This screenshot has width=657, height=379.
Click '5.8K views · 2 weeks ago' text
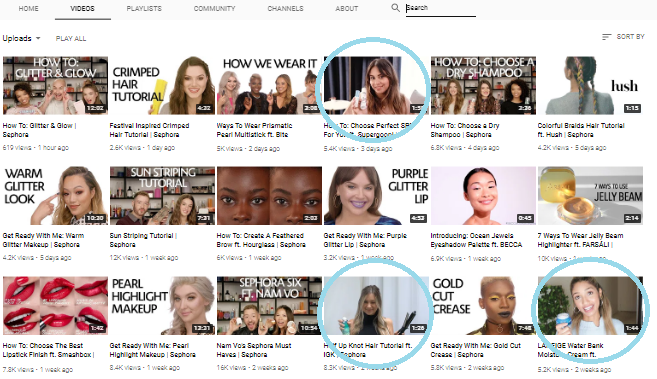(467, 368)
